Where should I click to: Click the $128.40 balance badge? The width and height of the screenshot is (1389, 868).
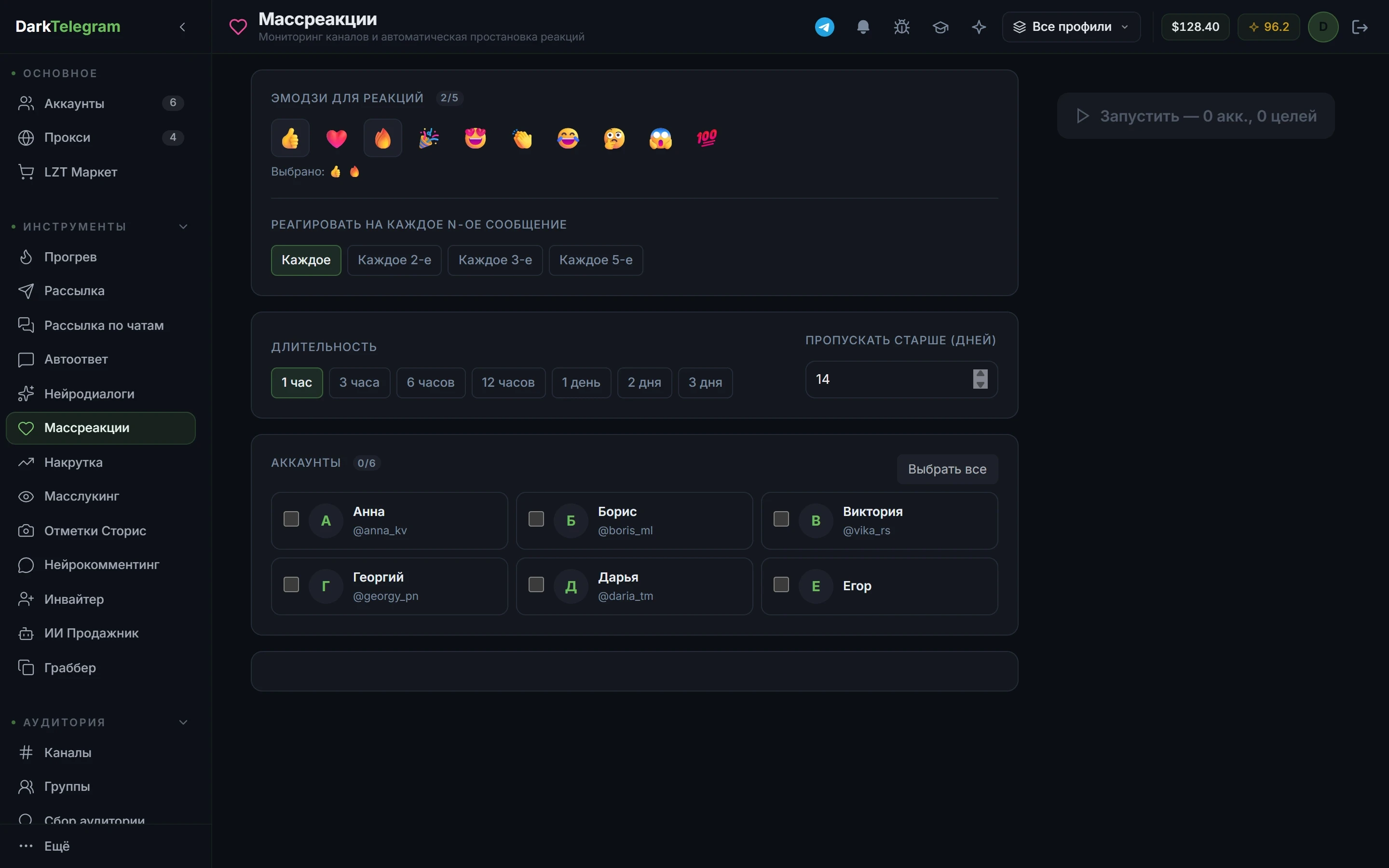pyautogui.click(x=1195, y=27)
